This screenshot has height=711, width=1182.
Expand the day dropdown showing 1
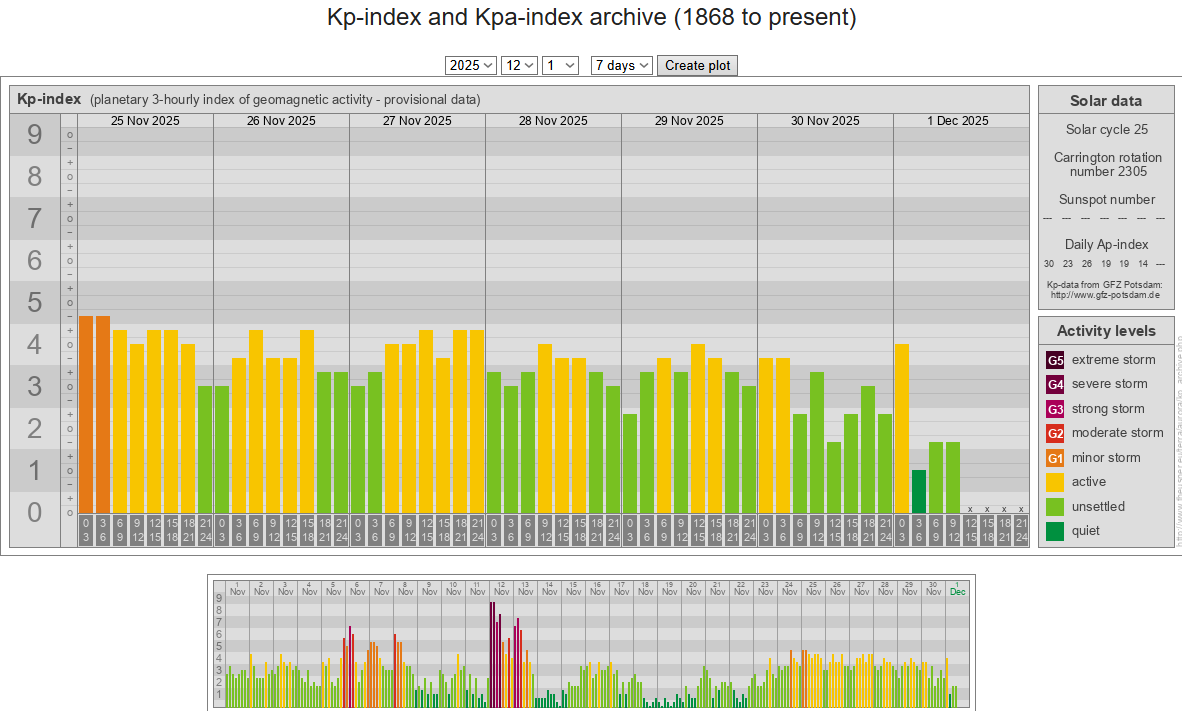[560, 65]
